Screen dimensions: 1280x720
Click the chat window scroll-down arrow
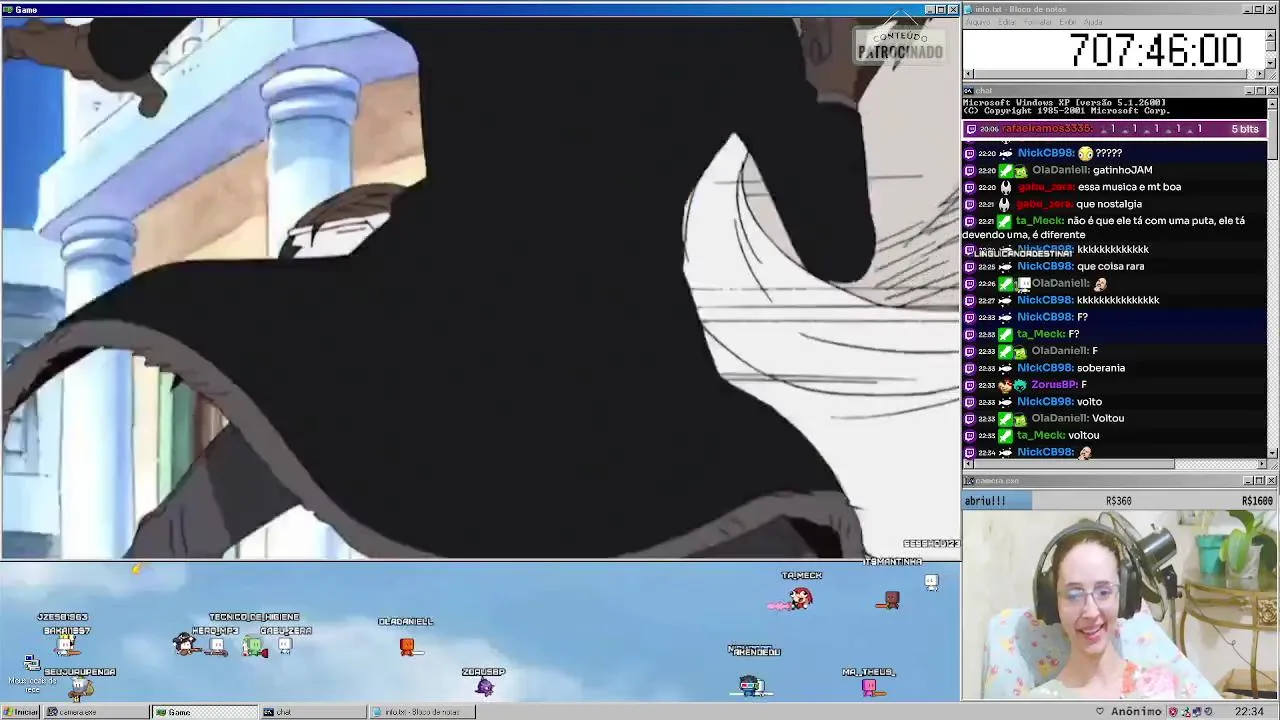click(x=1273, y=453)
